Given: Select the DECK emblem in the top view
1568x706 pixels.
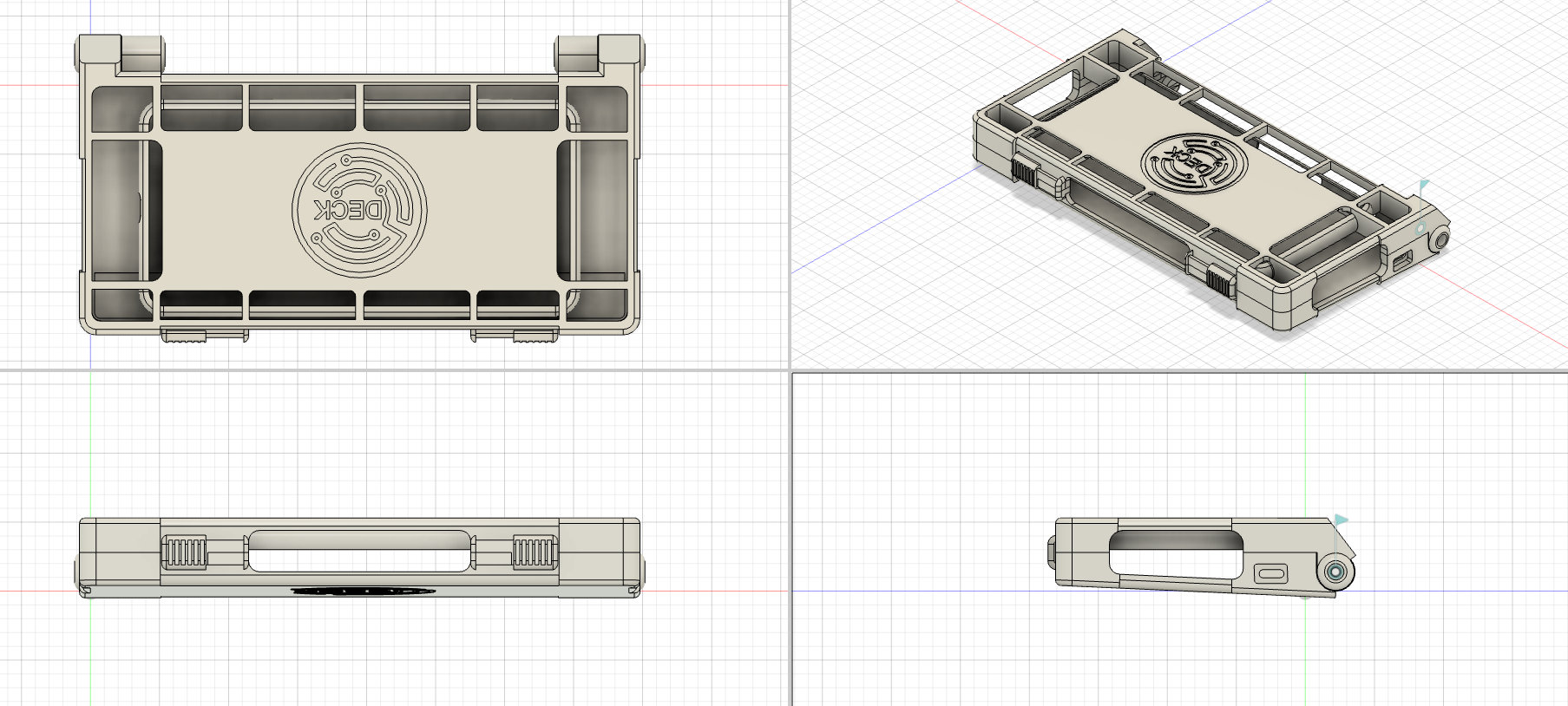Looking at the screenshot, I should click(359, 210).
